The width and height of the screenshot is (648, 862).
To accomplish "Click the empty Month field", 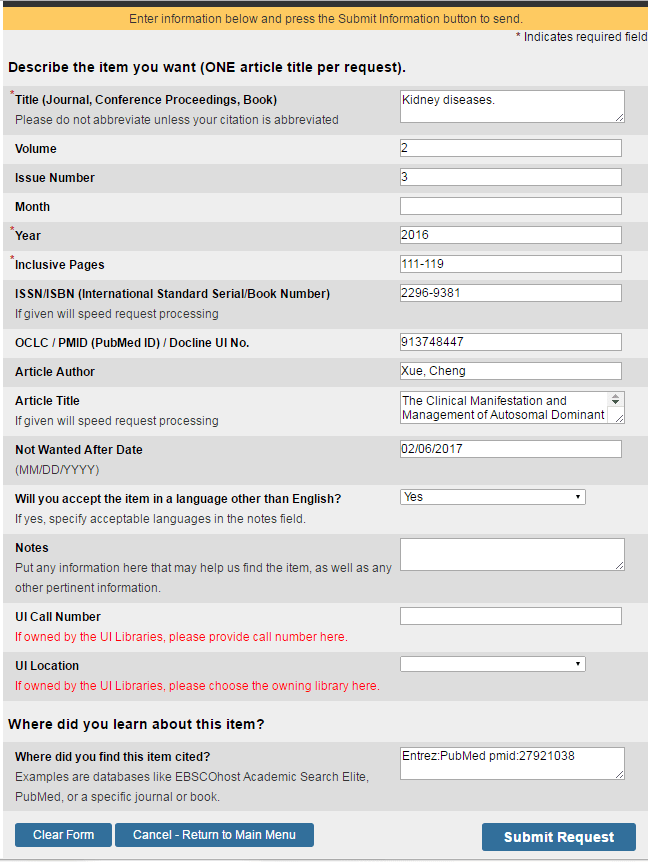I will pos(510,206).
